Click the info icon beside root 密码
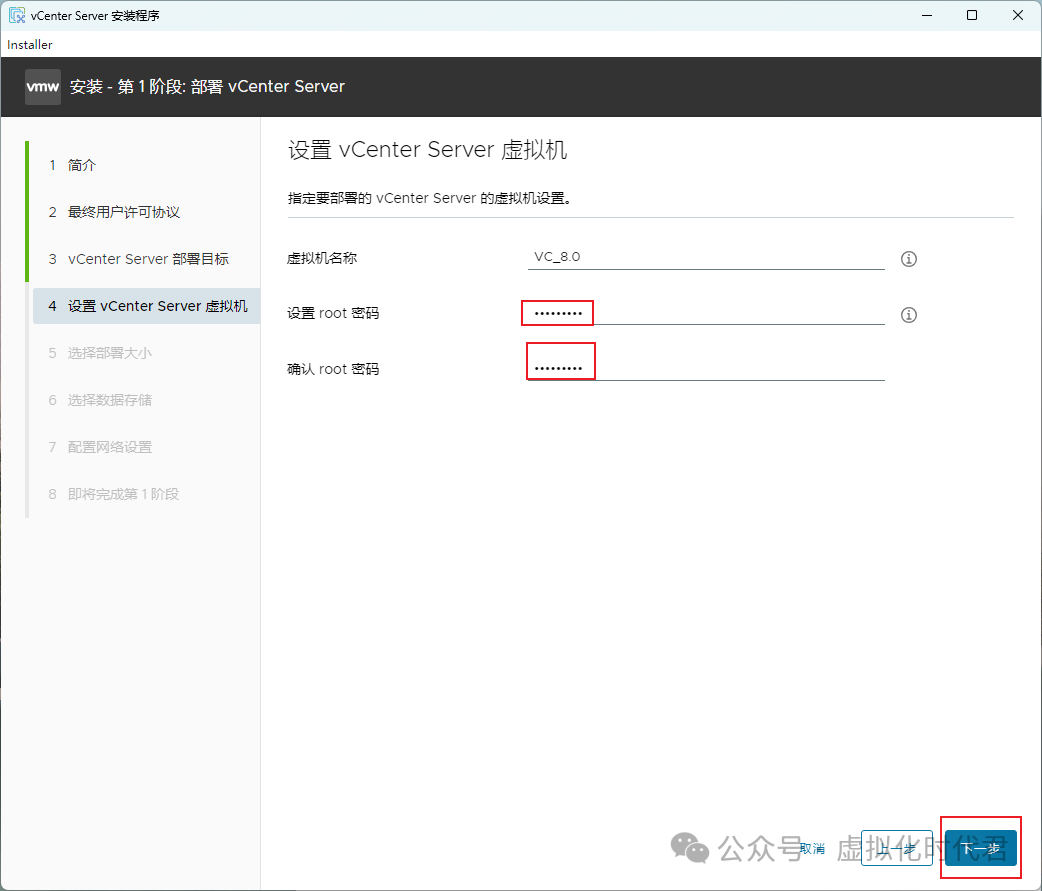Screen dimensions: 1042x891 coord(908,315)
